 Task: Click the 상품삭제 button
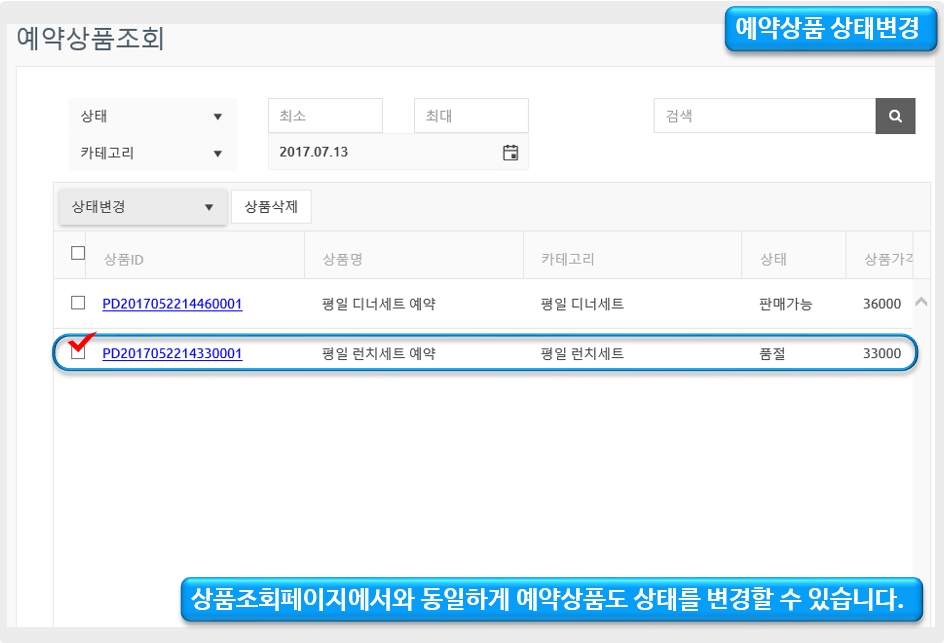coord(271,207)
